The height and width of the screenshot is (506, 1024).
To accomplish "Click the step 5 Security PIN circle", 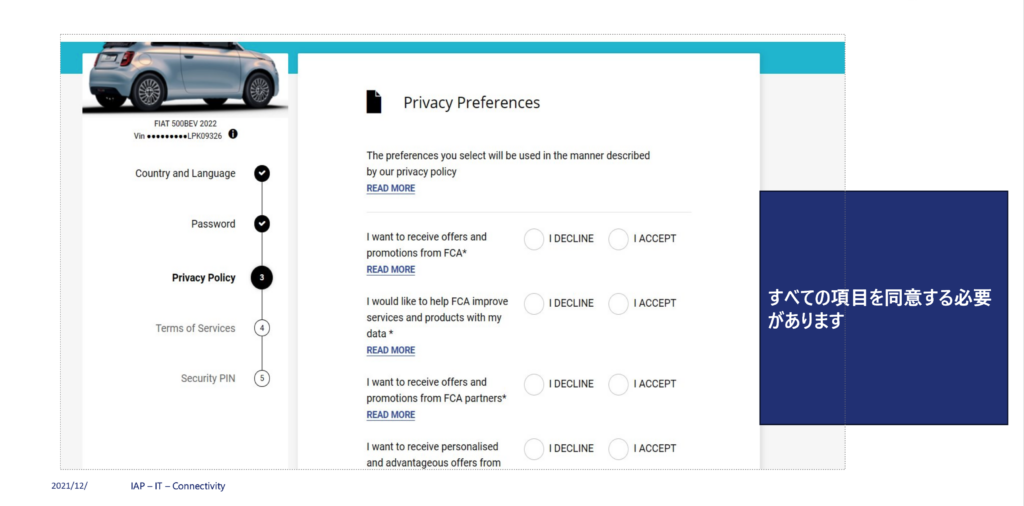I will (x=262, y=378).
